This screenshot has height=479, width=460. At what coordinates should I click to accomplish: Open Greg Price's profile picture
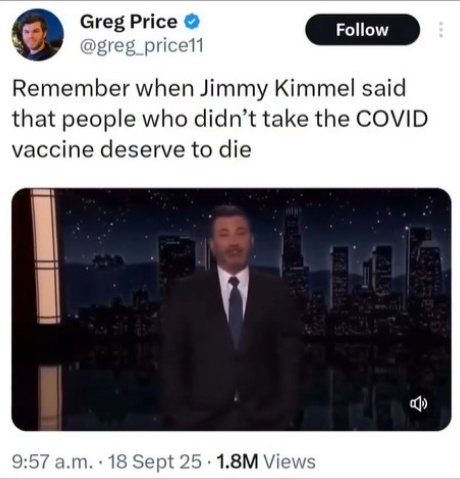pos(38,35)
